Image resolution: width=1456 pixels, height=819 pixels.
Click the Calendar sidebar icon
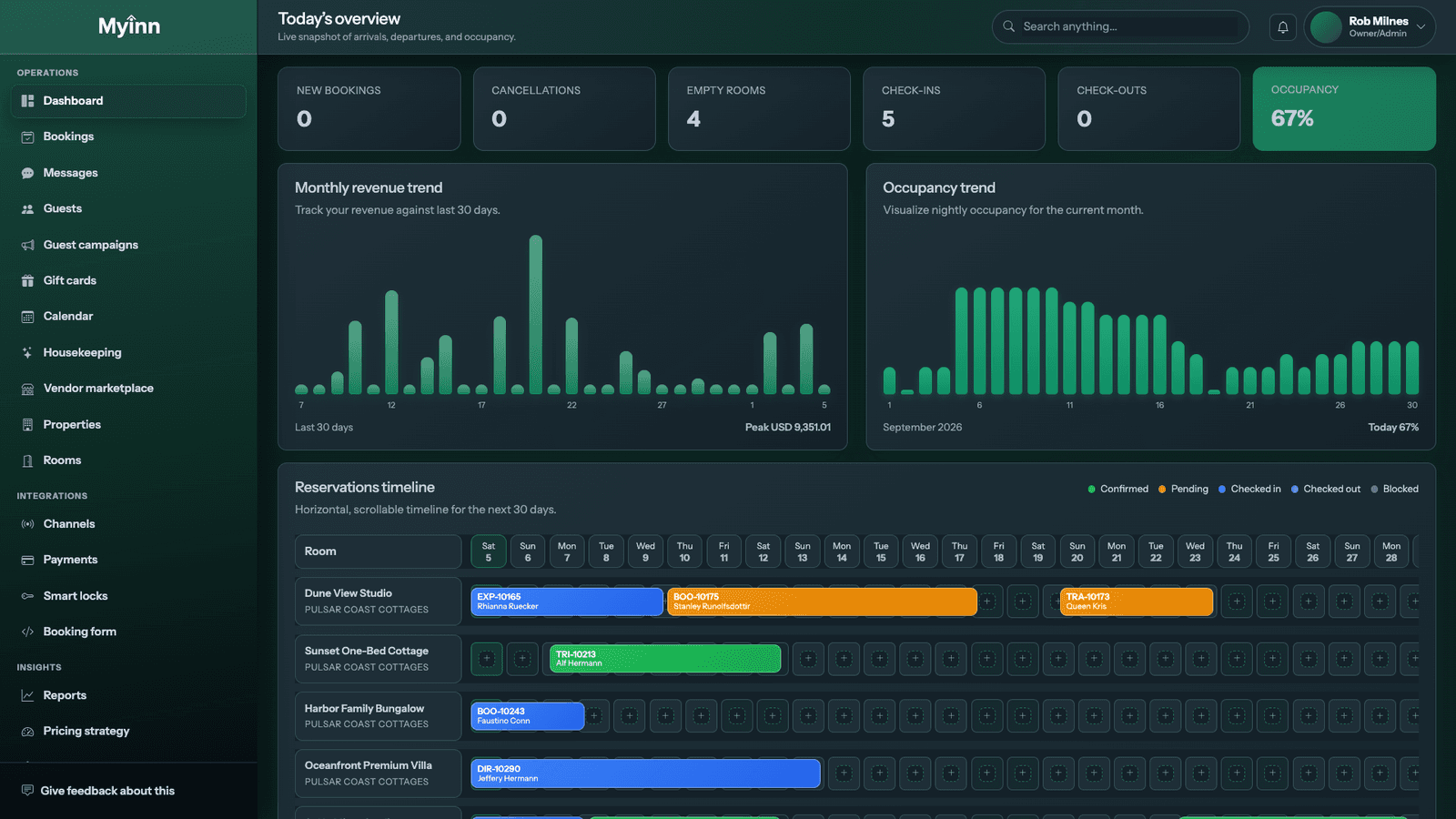coord(27,317)
